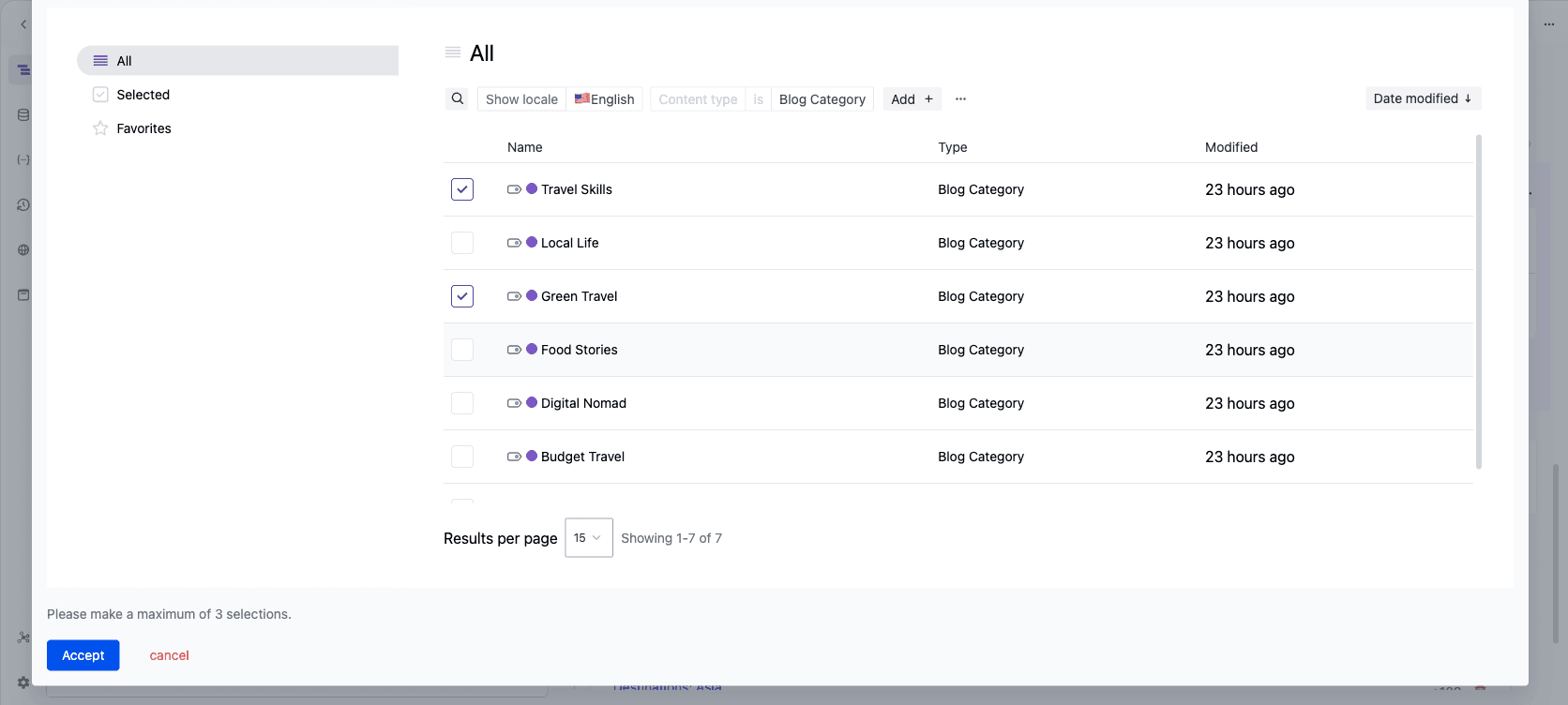Viewport: 1568px width, 705px height.
Task: Open the Budget Travel entry name
Action: [582, 457]
